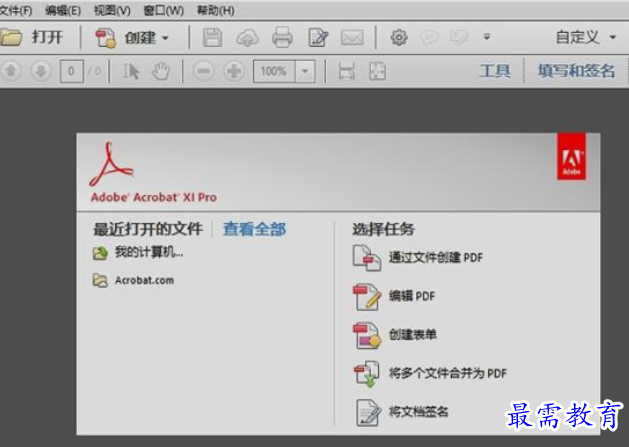Click the send email envelope icon
Viewport: 629px width, 447px height.
[x=352, y=38]
